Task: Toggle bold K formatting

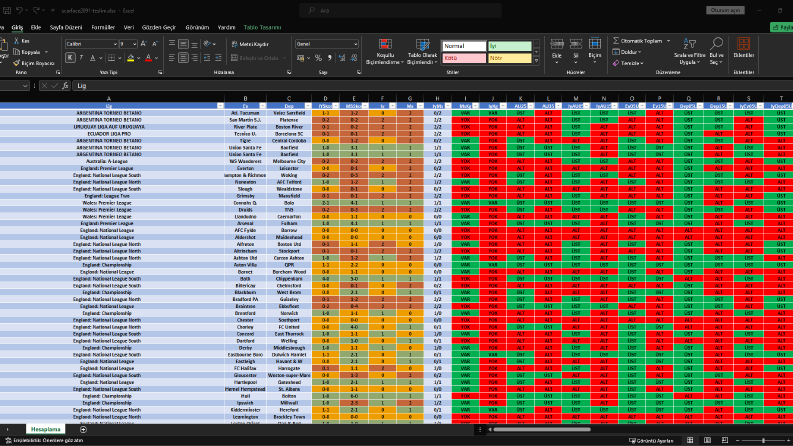Action: pyautogui.click(x=70, y=58)
